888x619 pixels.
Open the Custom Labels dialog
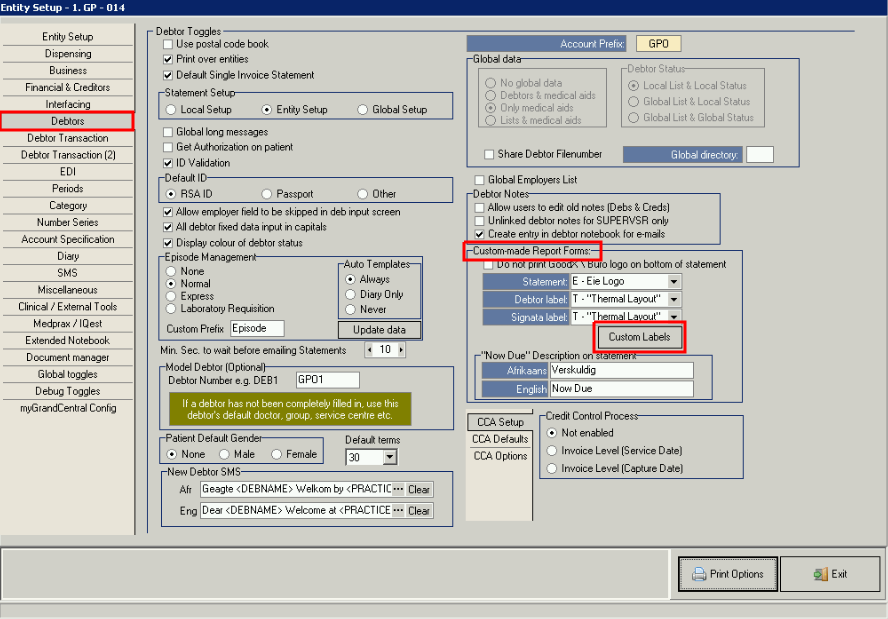[x=639, y=337]
